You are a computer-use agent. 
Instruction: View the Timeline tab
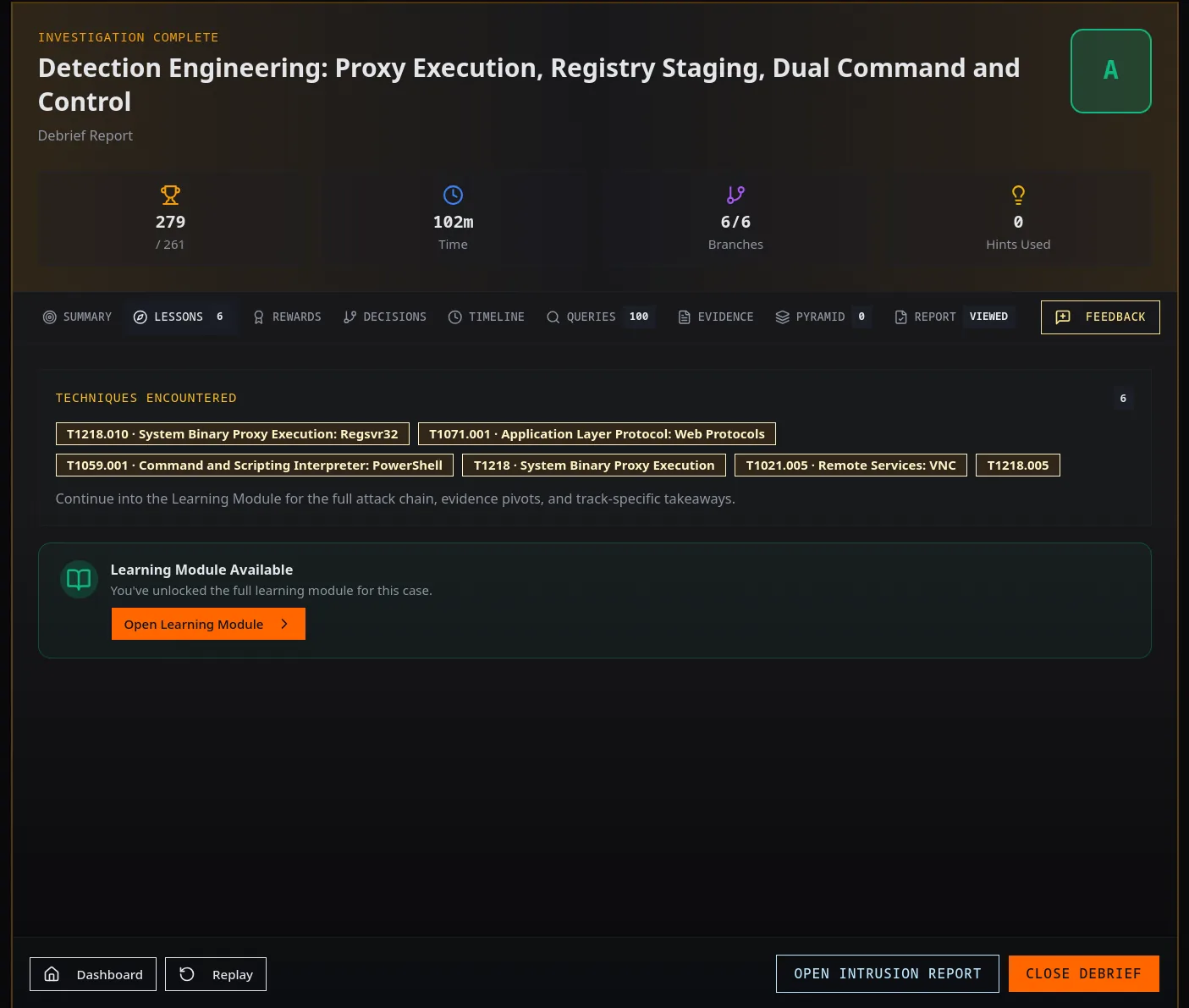point(487,317)
